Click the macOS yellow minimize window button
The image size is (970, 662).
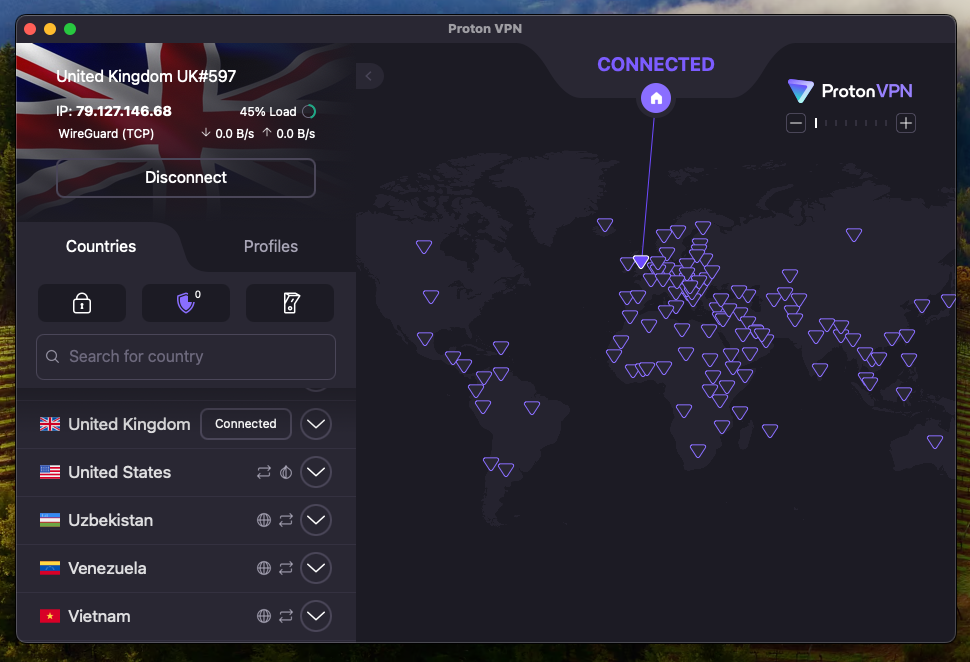(50, 29)
